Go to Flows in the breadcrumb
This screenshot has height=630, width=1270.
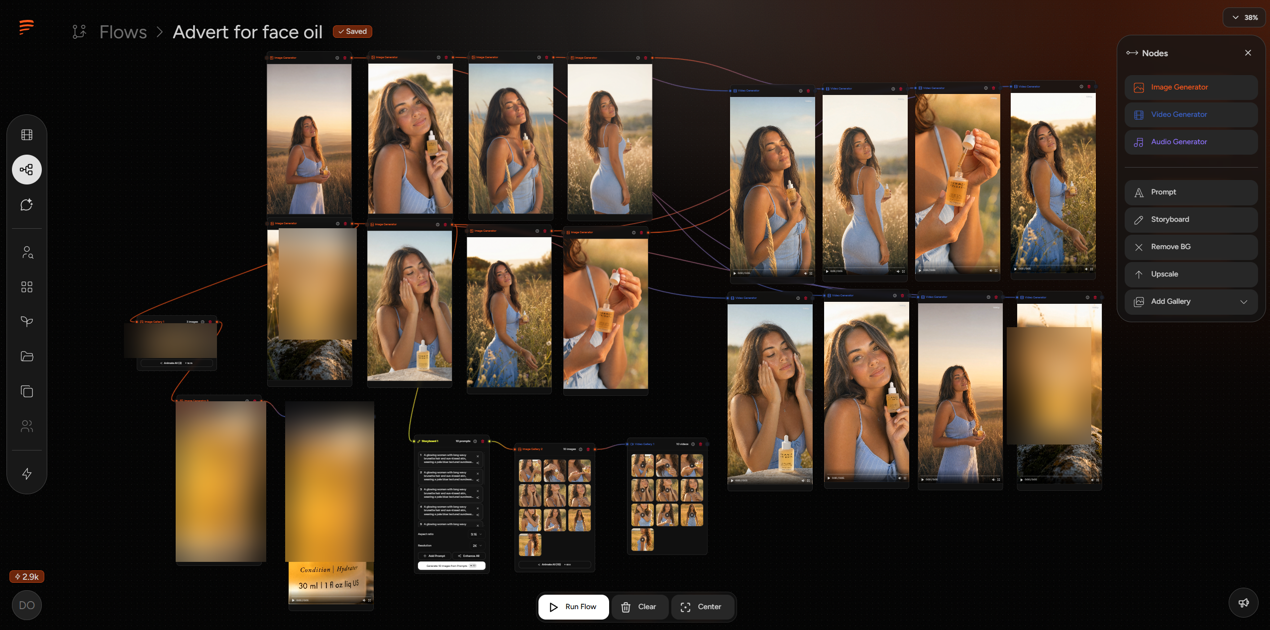[123, 32]
